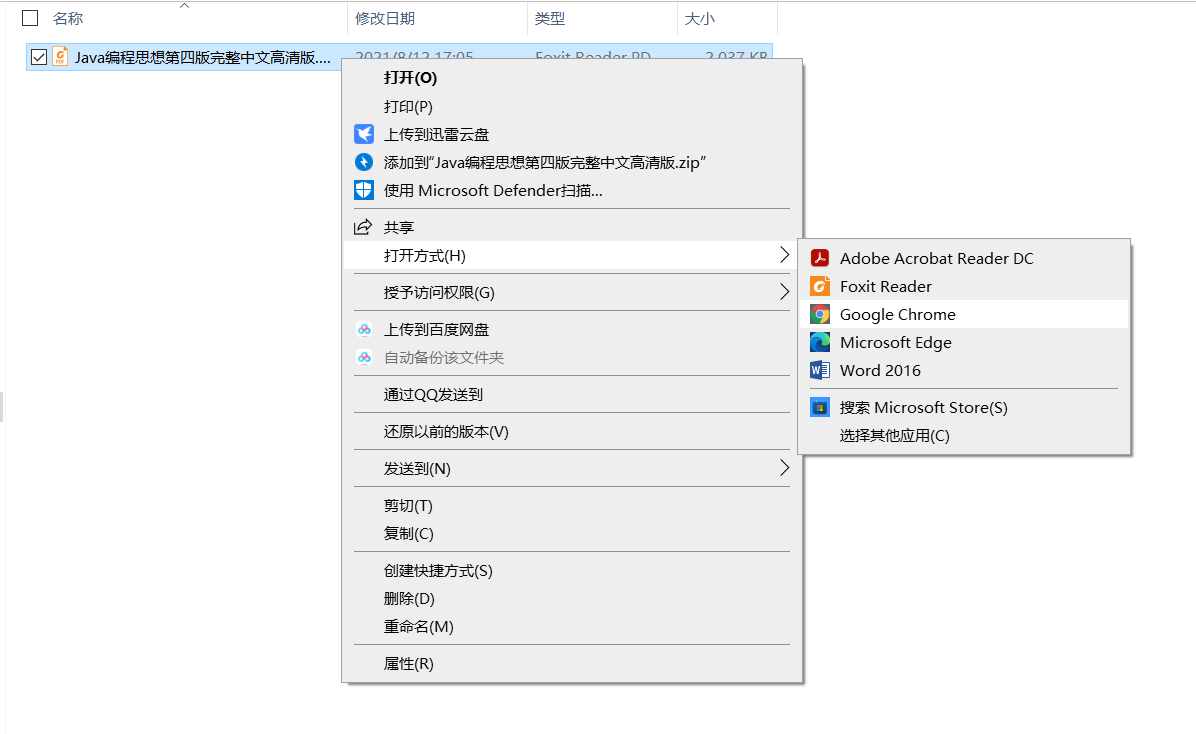Expand the 发送到 submenu arrow
The image size is (1196, 734).
pyautogui.click(x=784, y=467)
